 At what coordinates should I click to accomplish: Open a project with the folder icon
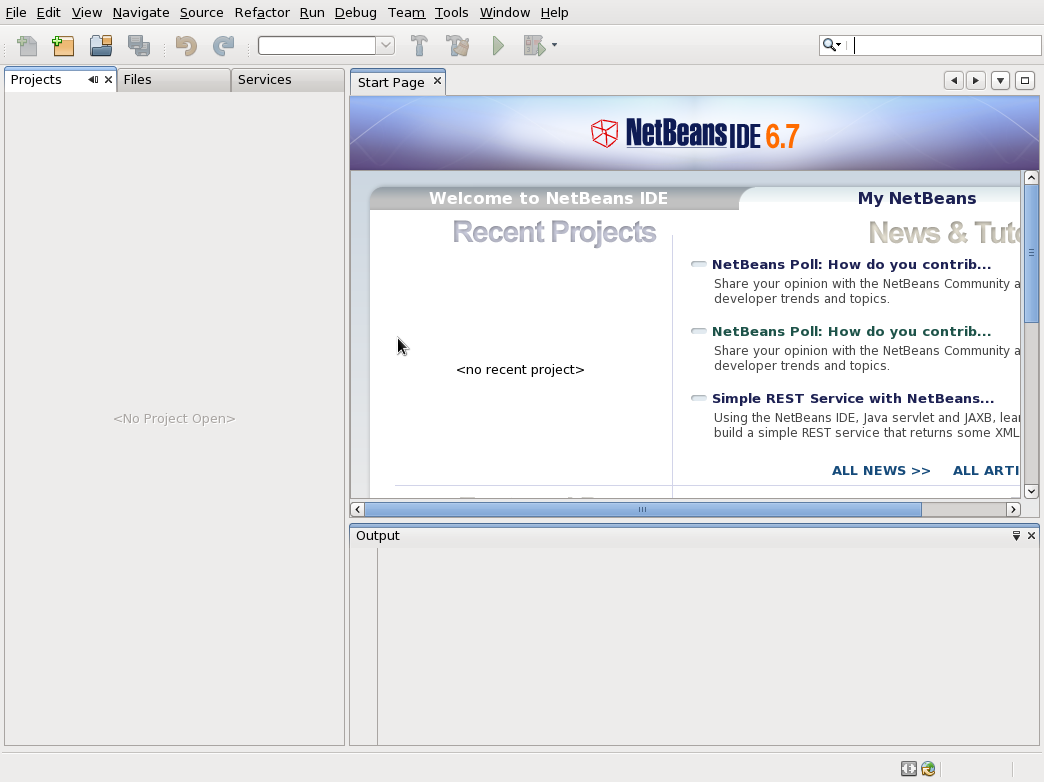click(x=101, y=45)
